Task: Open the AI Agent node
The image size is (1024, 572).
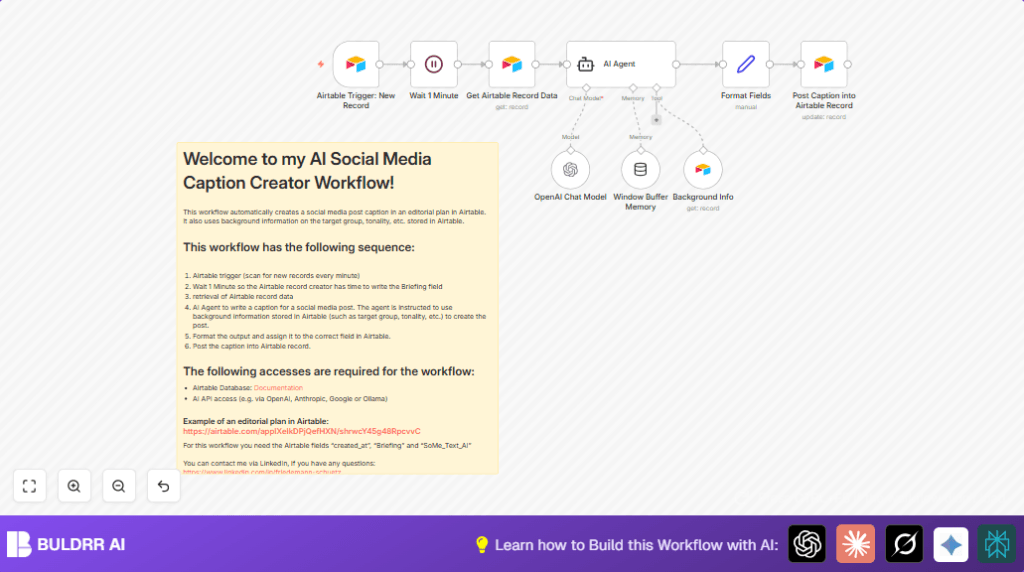Action: (x=621, y=64)
